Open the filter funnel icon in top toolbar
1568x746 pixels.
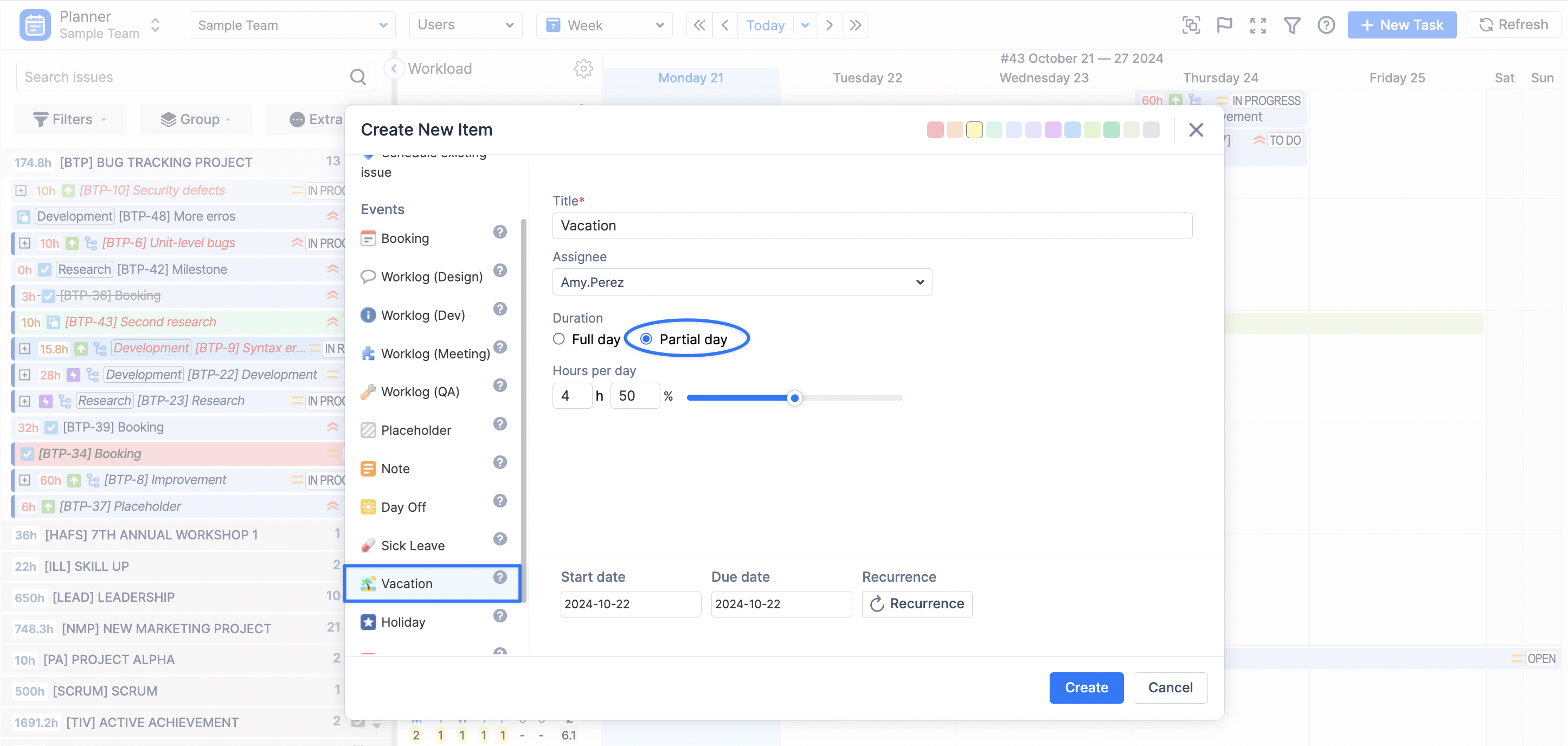[1291, 25]
